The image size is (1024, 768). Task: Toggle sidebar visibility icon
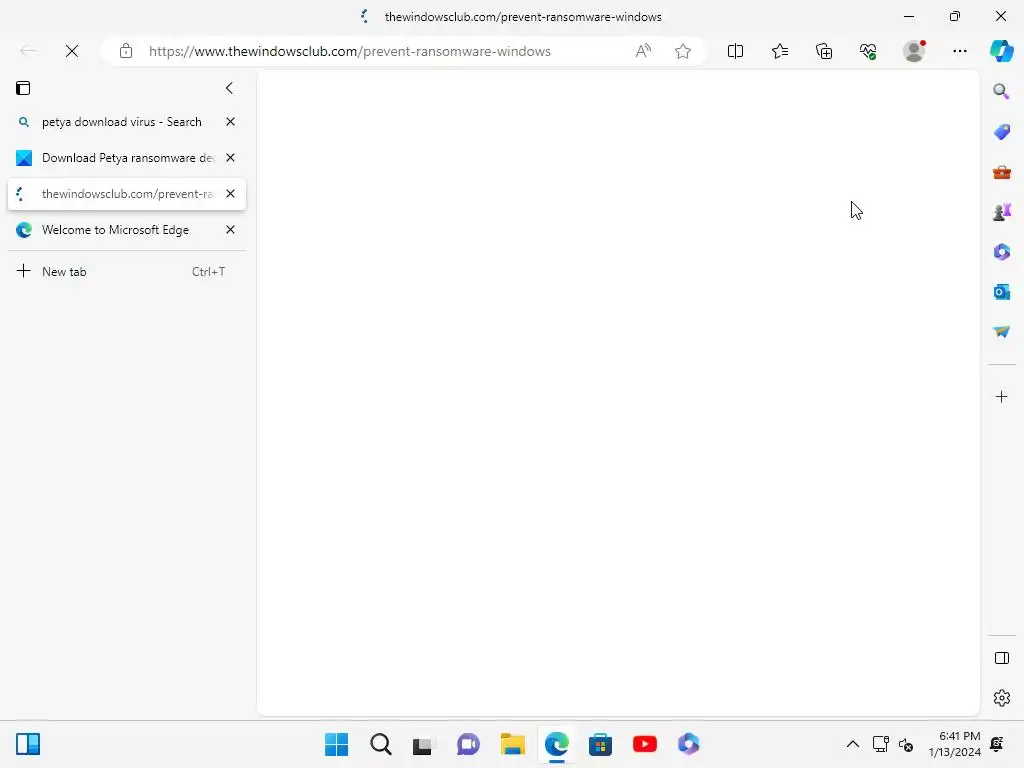tap(1001, 658)
